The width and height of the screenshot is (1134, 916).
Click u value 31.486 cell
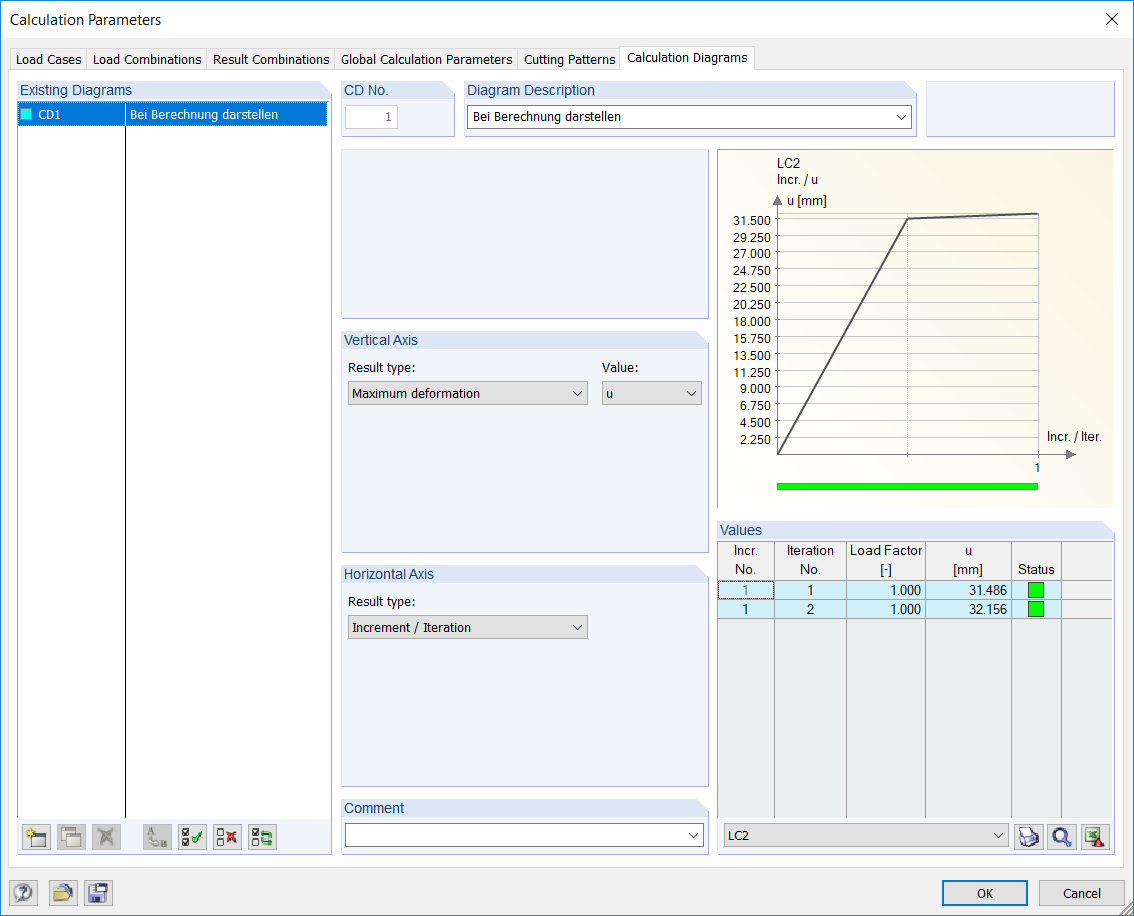pos(968,590)
